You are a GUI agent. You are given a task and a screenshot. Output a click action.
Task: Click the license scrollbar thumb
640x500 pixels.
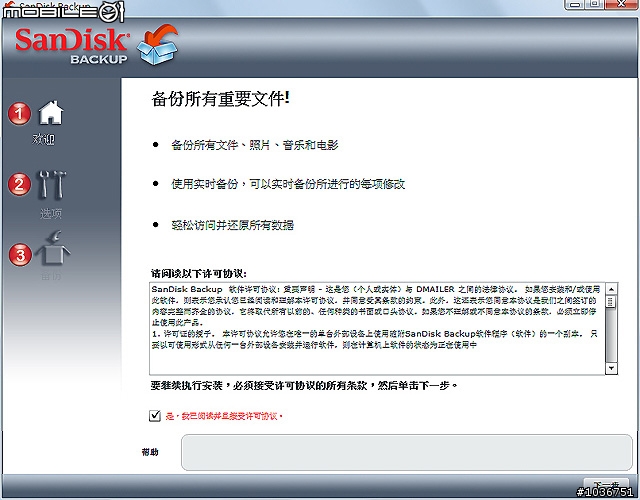(611, 302)
